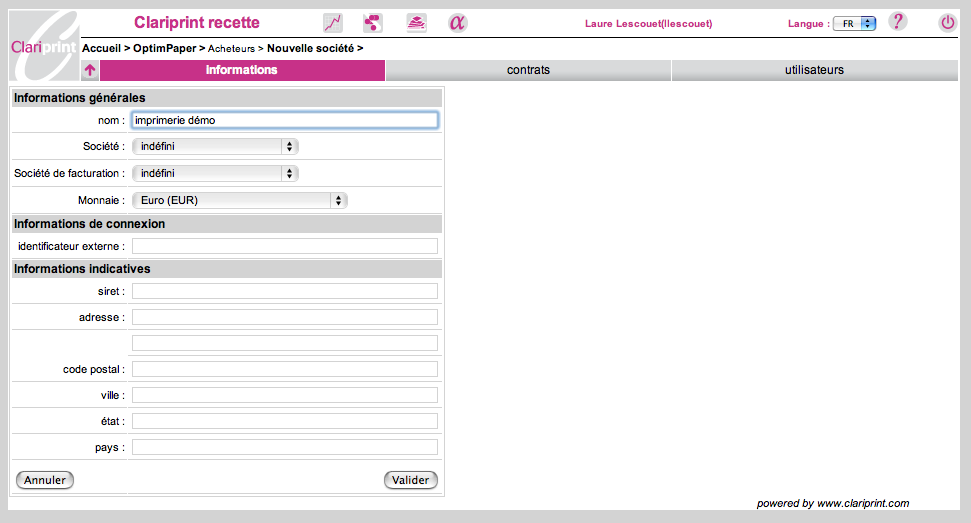Click into the siret input field
The height and width of the screenshot is (523, 971).
285,291
